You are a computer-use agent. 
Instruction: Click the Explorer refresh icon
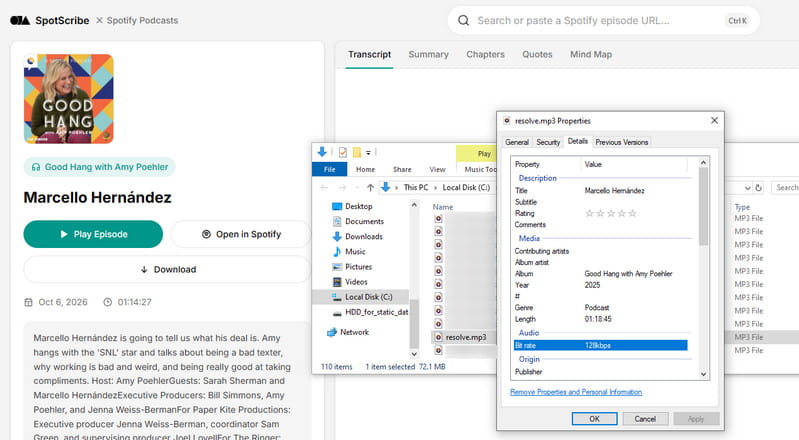point(758,188)
